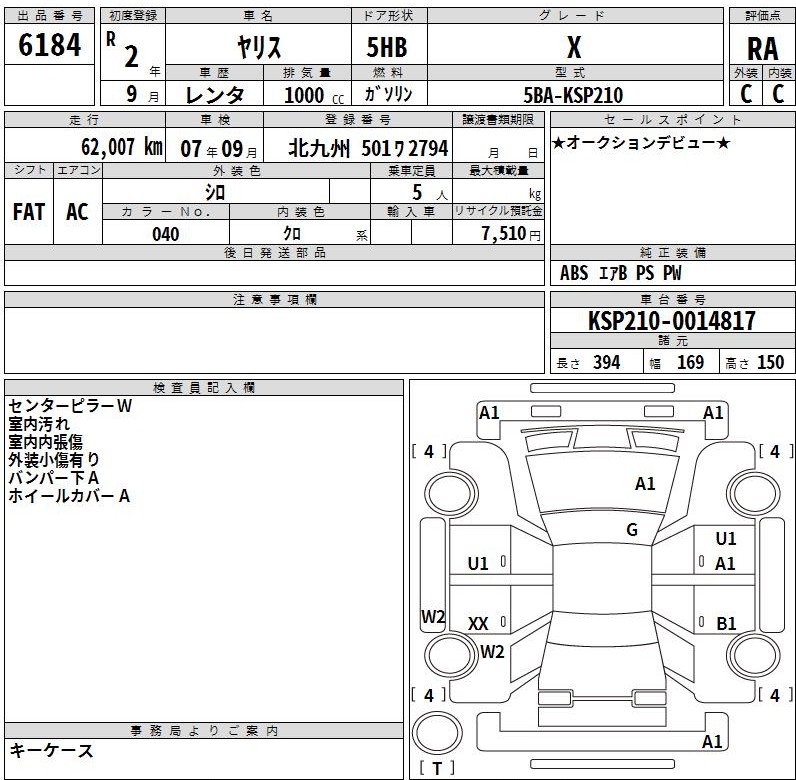Select the note ホイールカバーA
The image size is (796, 780).
pos(69,496)
